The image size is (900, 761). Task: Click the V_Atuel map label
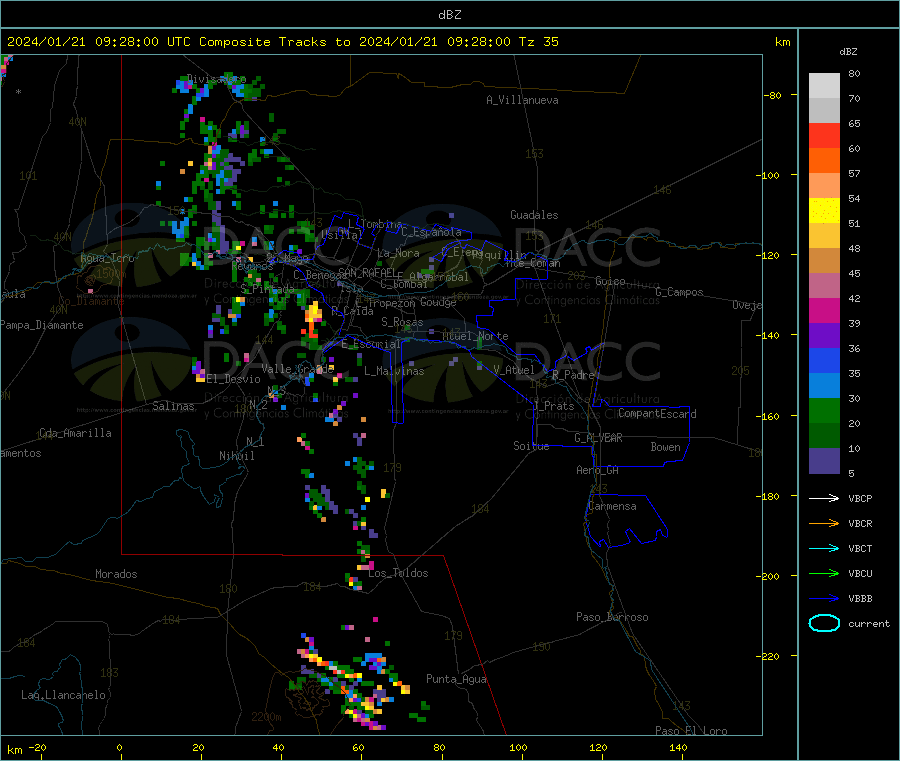tap(514, 370)
